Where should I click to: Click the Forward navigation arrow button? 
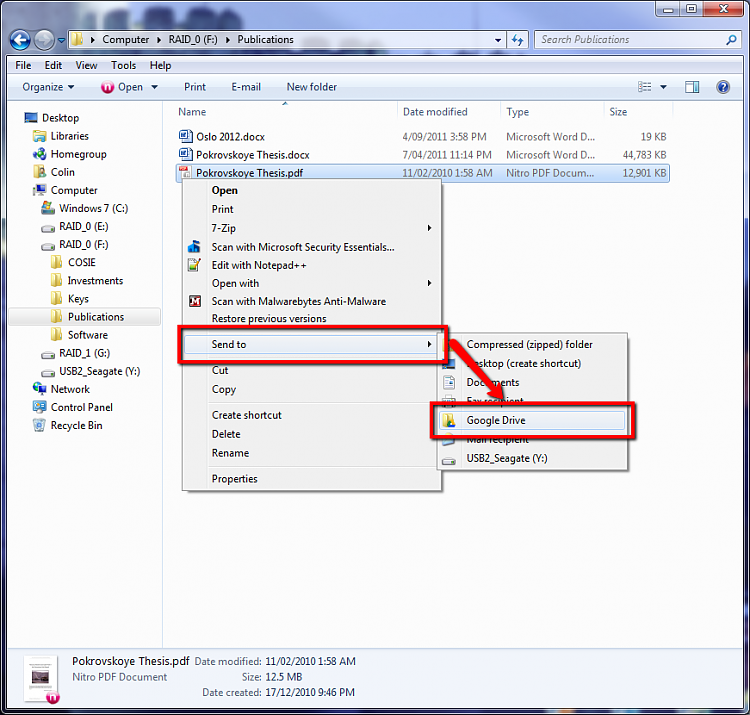44,40
